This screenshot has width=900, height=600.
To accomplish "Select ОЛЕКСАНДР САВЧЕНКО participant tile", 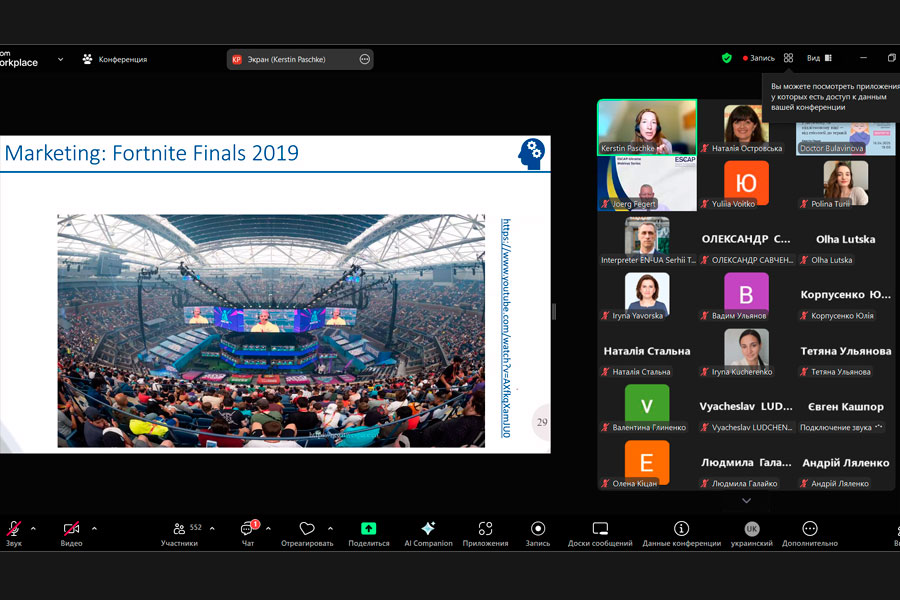I will [x=746, y=239].
